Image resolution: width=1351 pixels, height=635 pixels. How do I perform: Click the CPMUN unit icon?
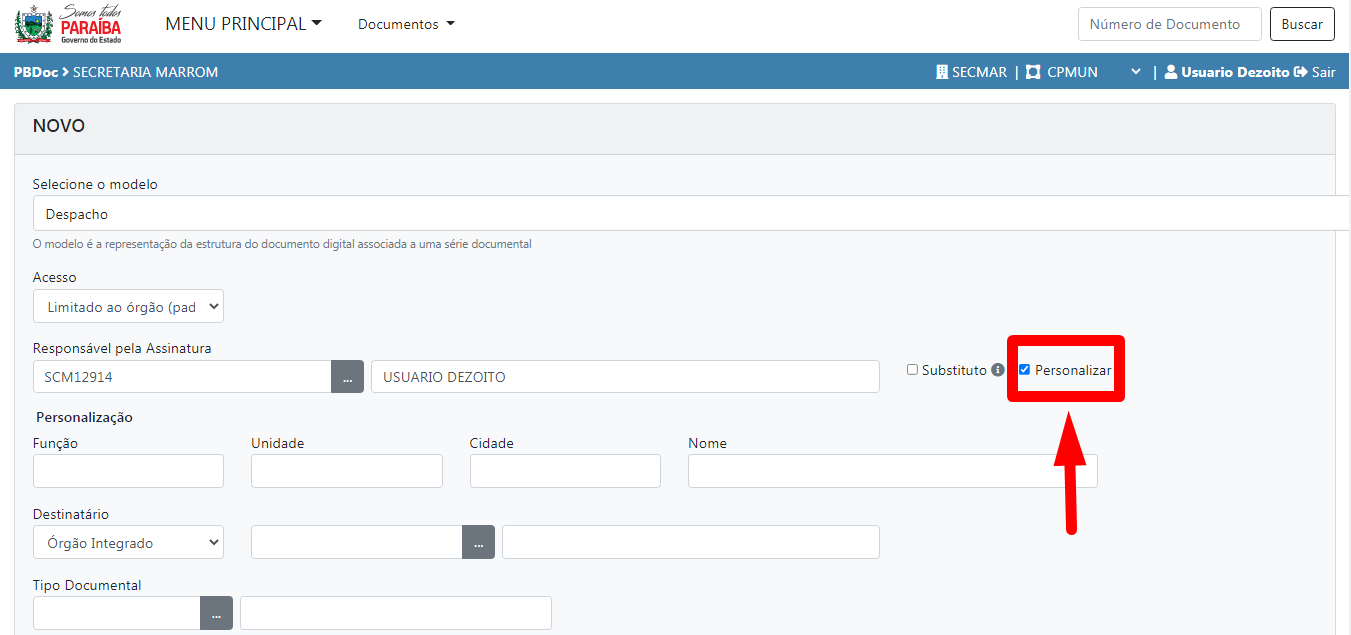coord(1033,72)
